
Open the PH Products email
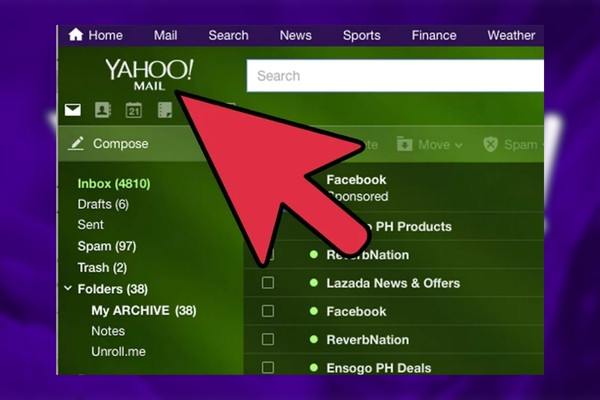(x=394, y=226)
